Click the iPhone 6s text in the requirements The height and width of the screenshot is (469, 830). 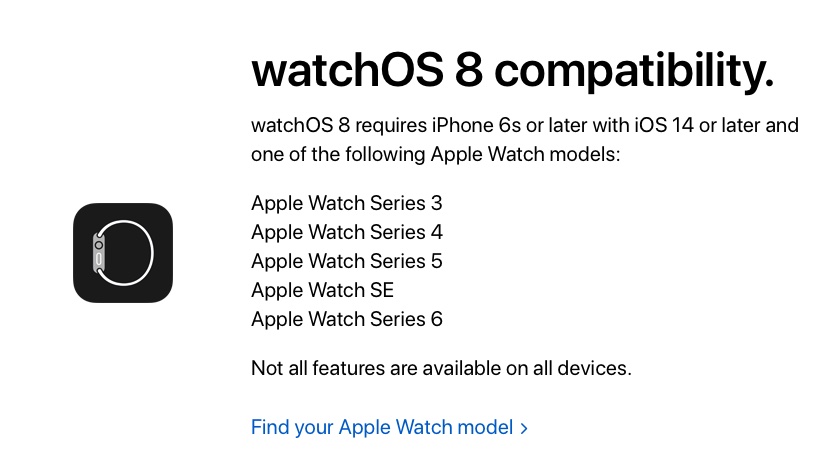coord(476,125)
